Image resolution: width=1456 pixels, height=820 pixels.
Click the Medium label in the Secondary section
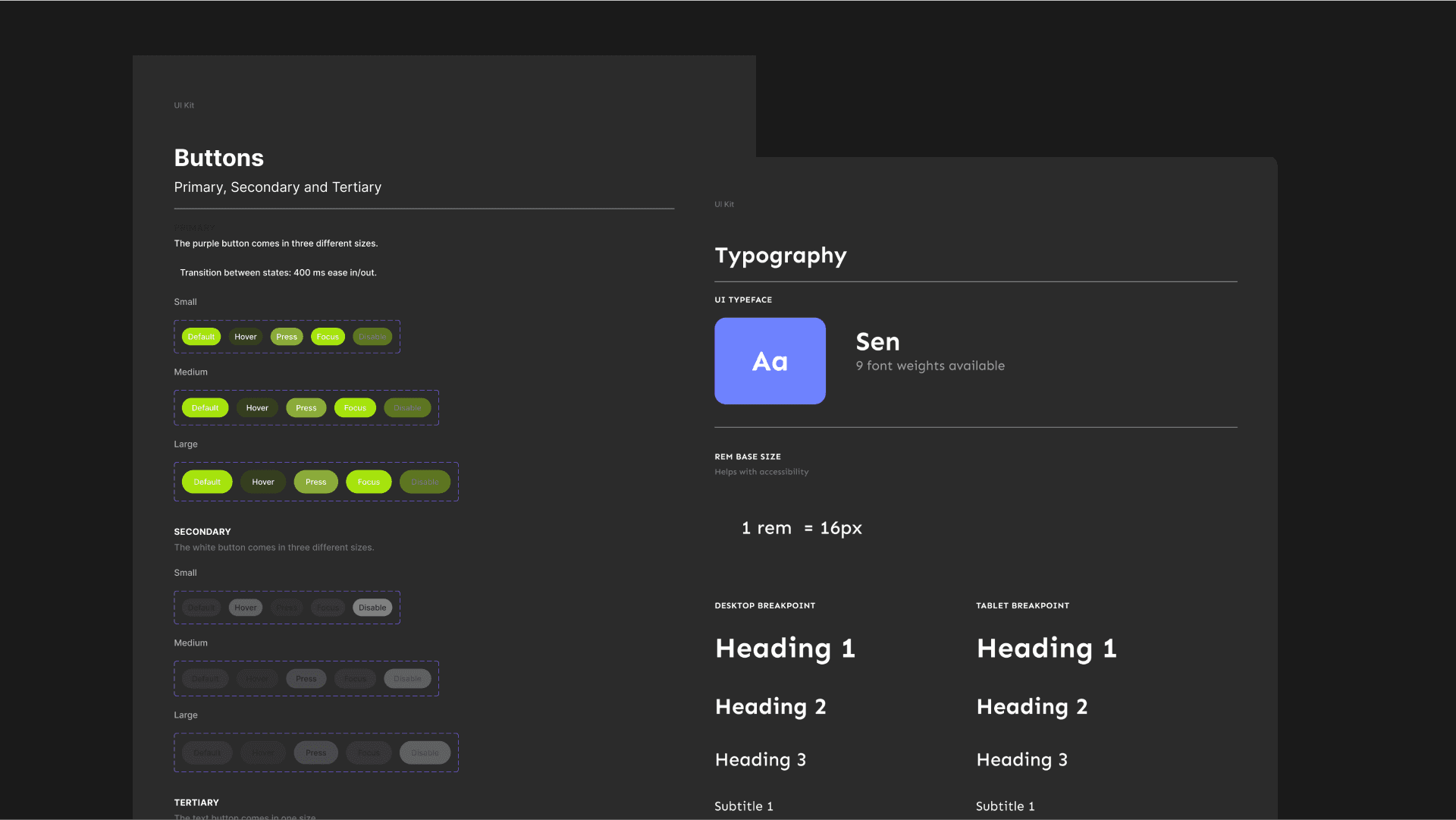pos(191,643)
